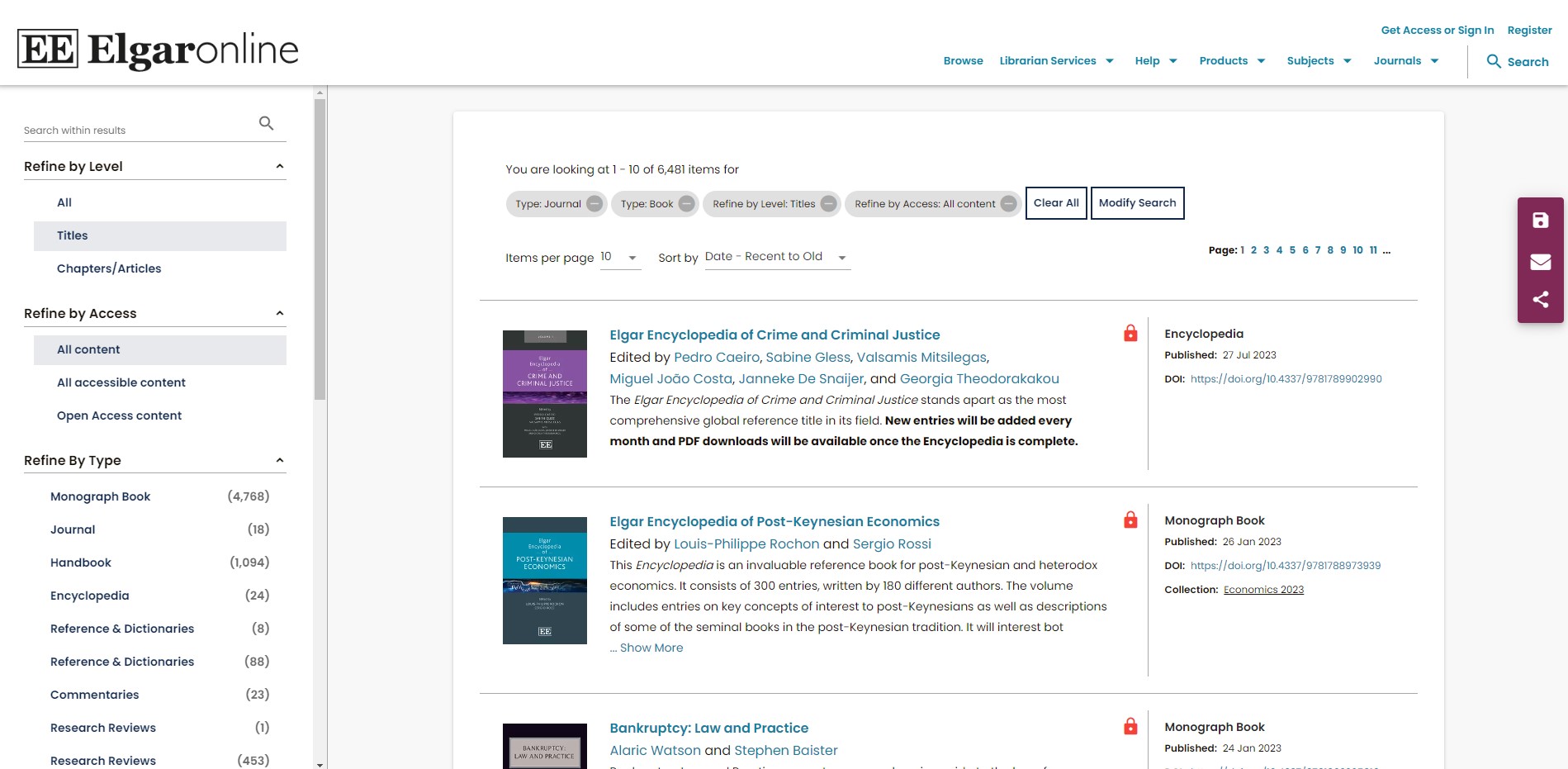Filter by Encyclopedia type
This screenshot has width=1568, height=769.
(89, 596)
